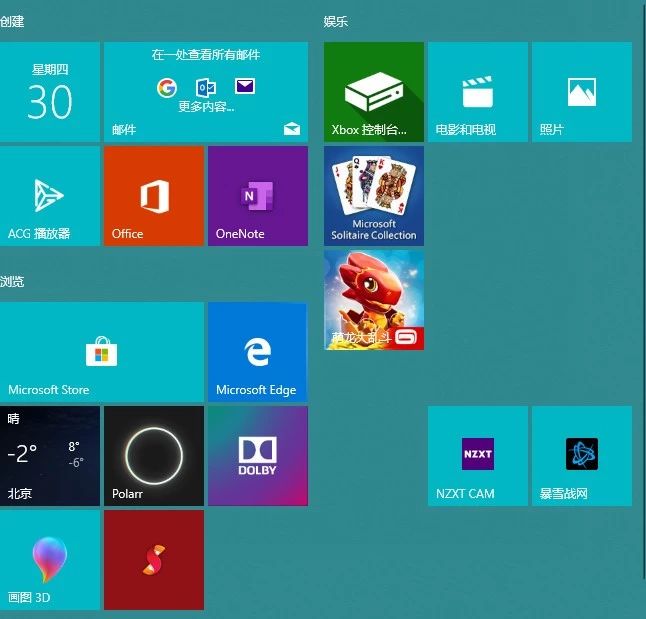Open the Microsoft Store tile

pos(102,352)
